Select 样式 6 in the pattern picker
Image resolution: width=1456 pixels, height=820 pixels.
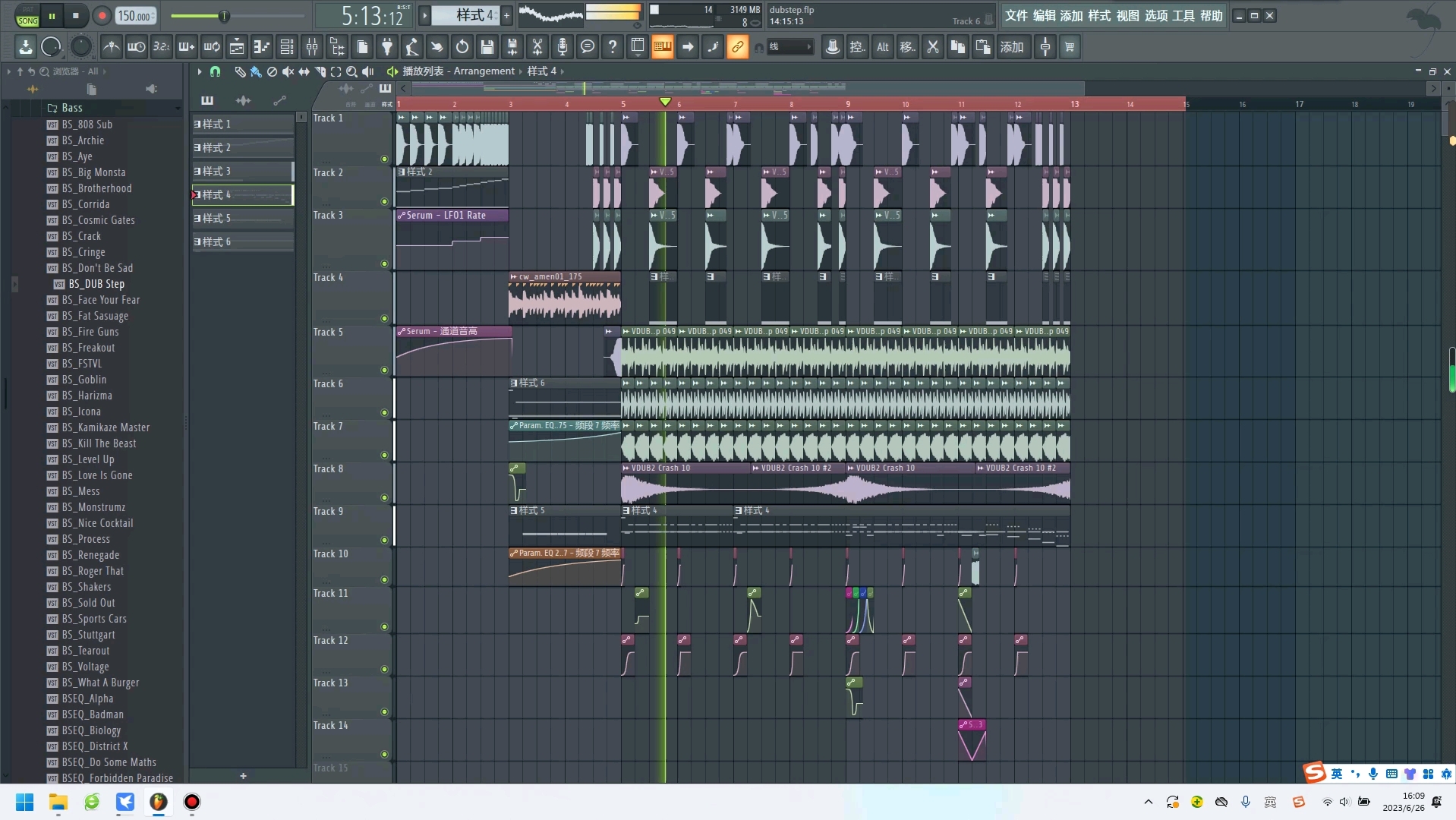point(243,241)
